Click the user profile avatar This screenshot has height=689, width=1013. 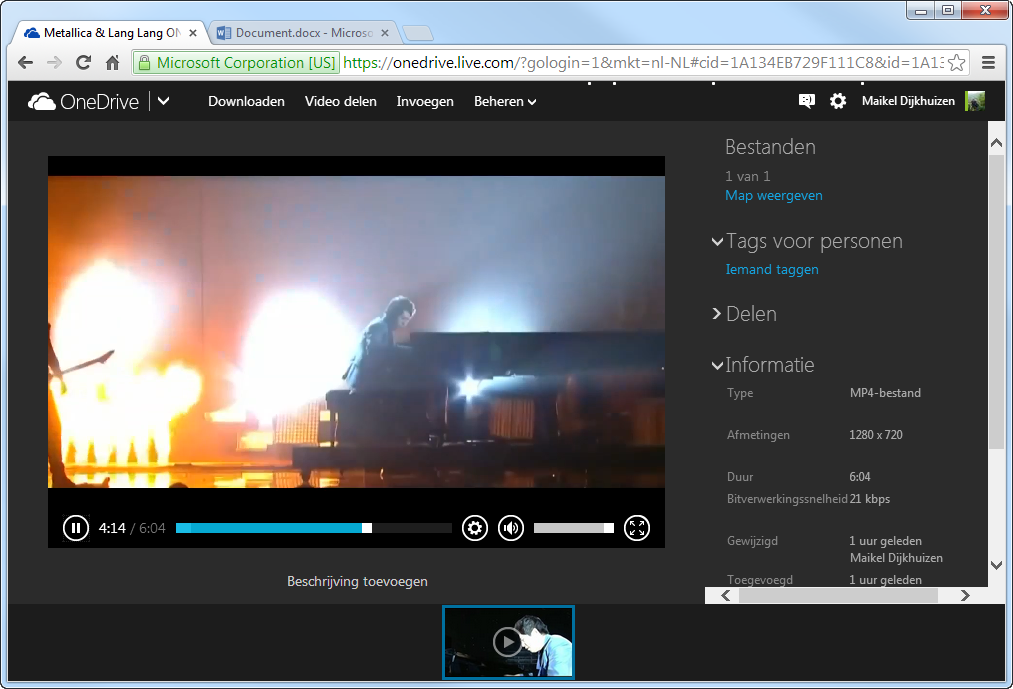click(x=975, y=101)
